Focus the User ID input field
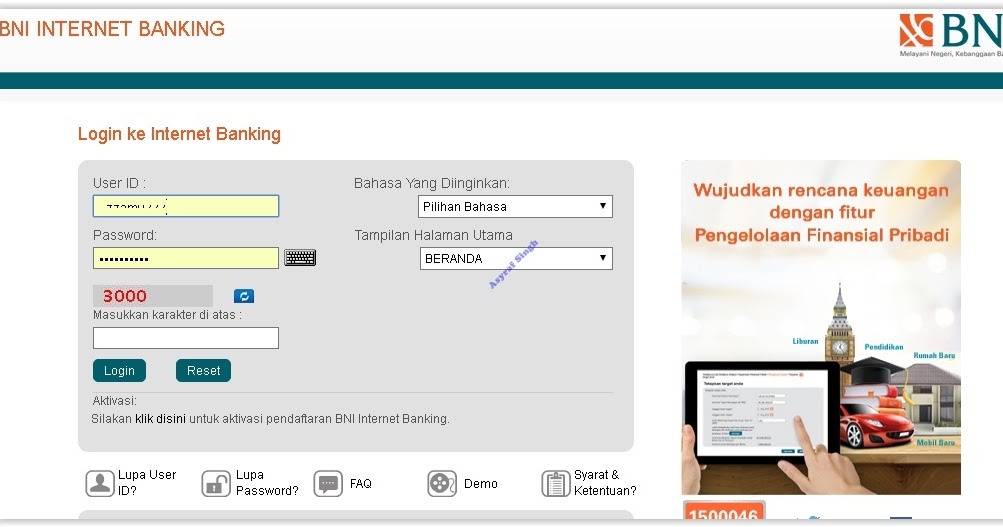This screenshot has width=1003, height=527. [x=186, y=206]
